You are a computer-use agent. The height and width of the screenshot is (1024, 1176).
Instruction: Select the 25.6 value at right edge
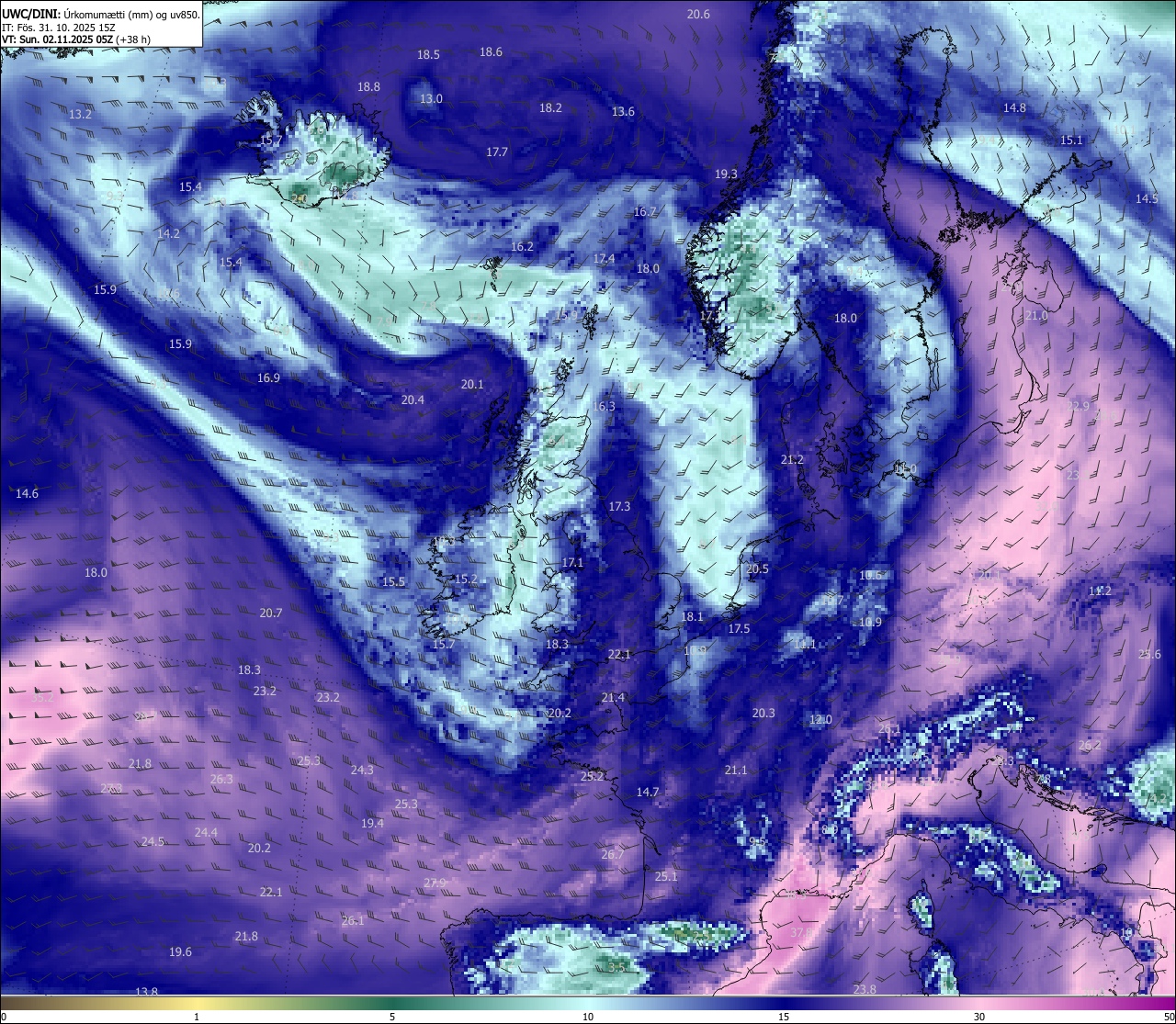1149,654
